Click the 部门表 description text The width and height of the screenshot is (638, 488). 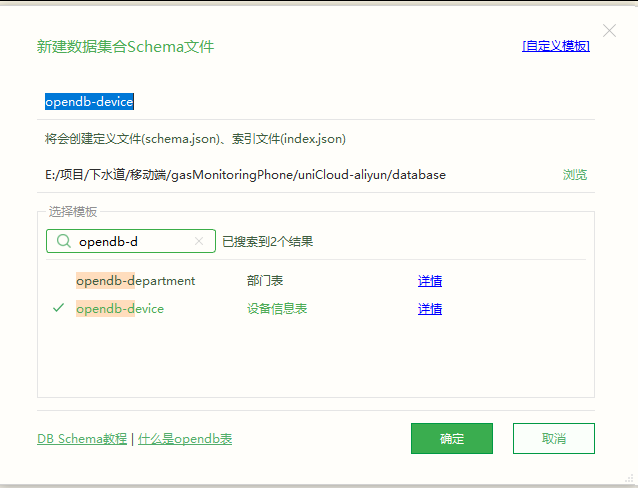(265, 281)
